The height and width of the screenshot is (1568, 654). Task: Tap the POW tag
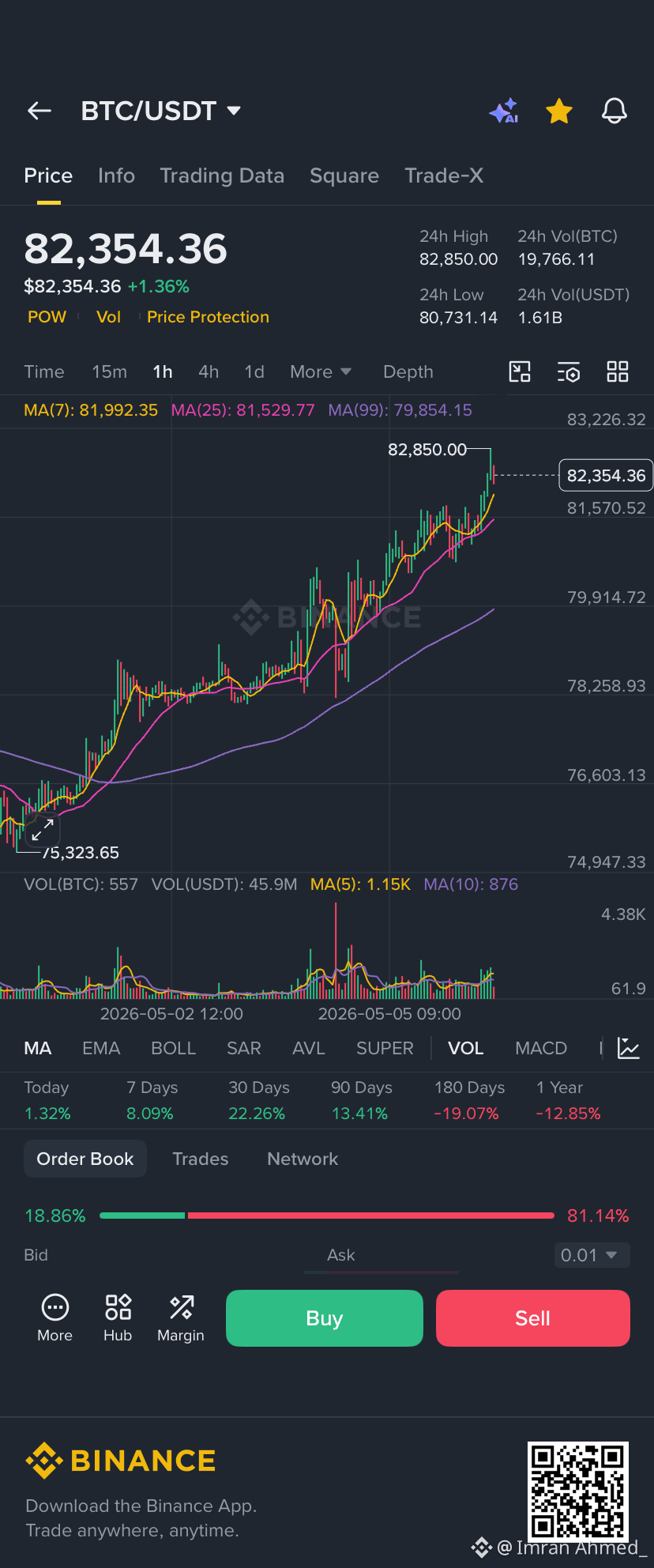(x=47, y=317)
